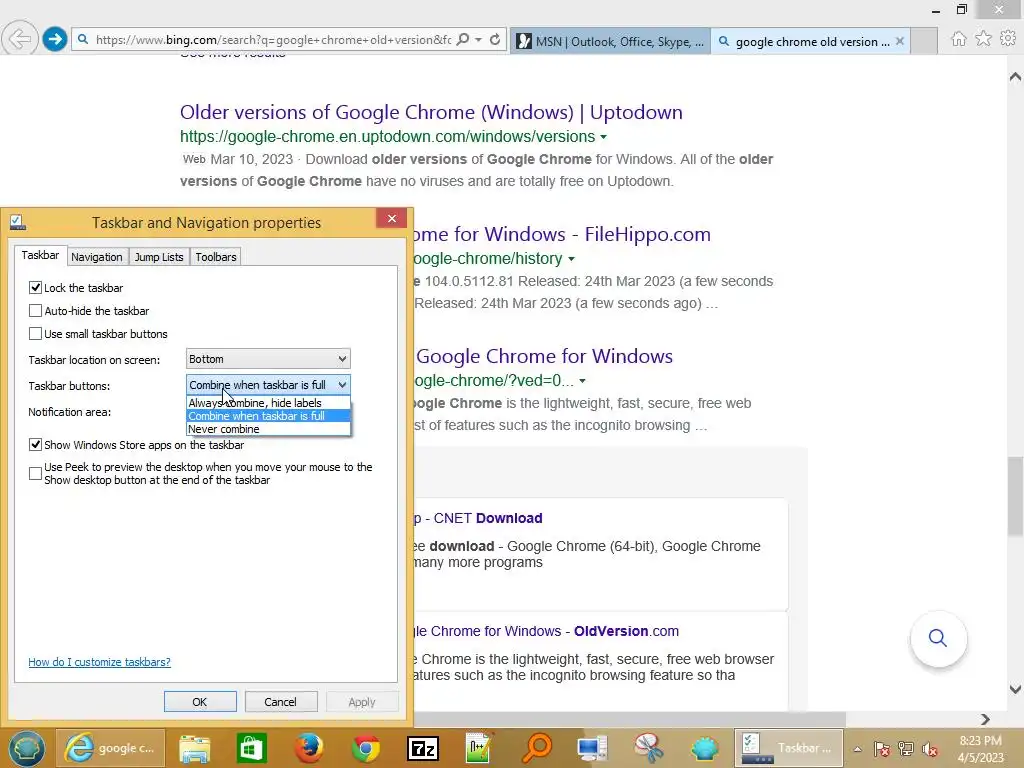The height and width of the screenshot is (768, 1024).
Task: Open Notepad++ from taskbar
Action: tap(479, 748)
